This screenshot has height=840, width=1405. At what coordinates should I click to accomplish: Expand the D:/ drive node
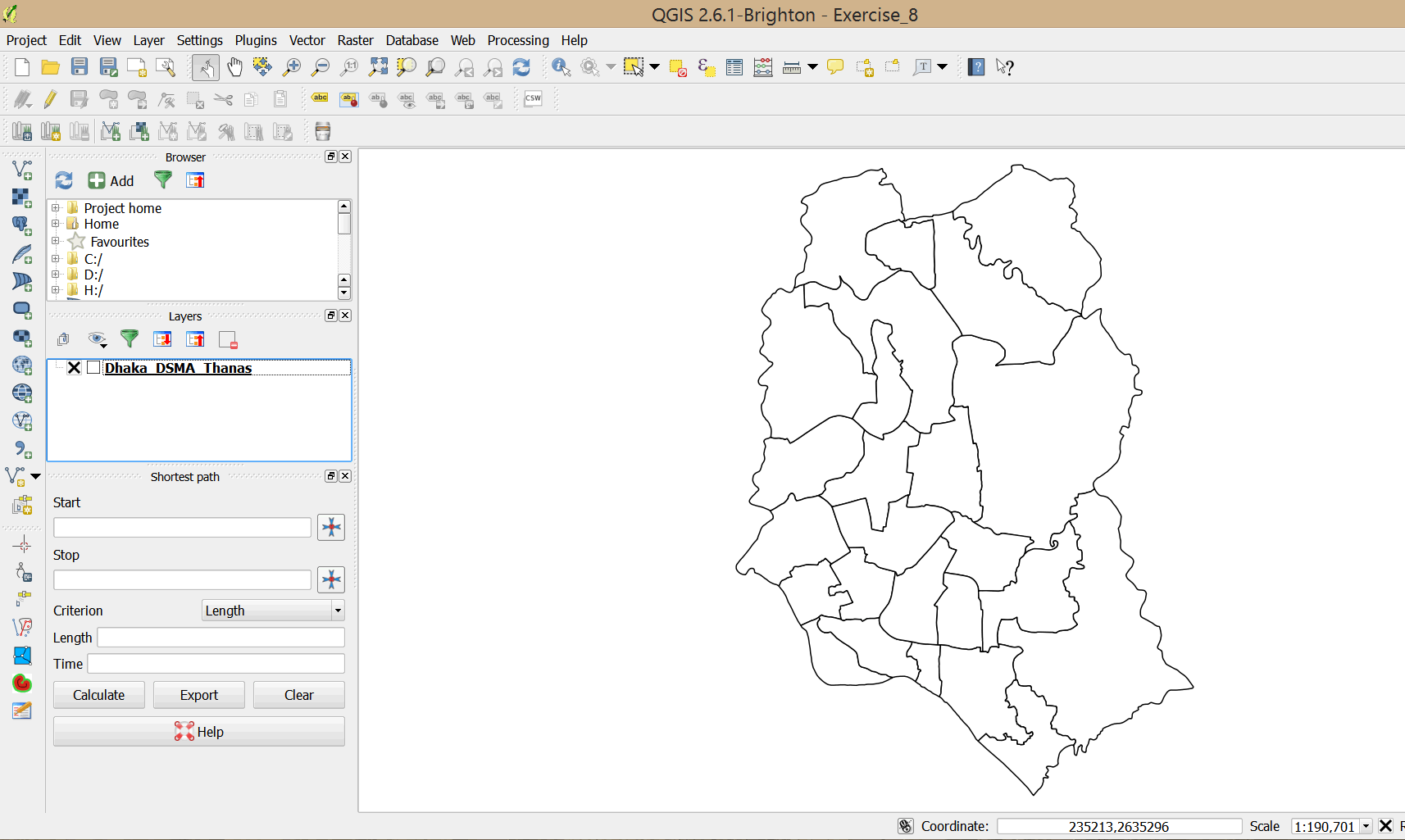click(56, 274)
